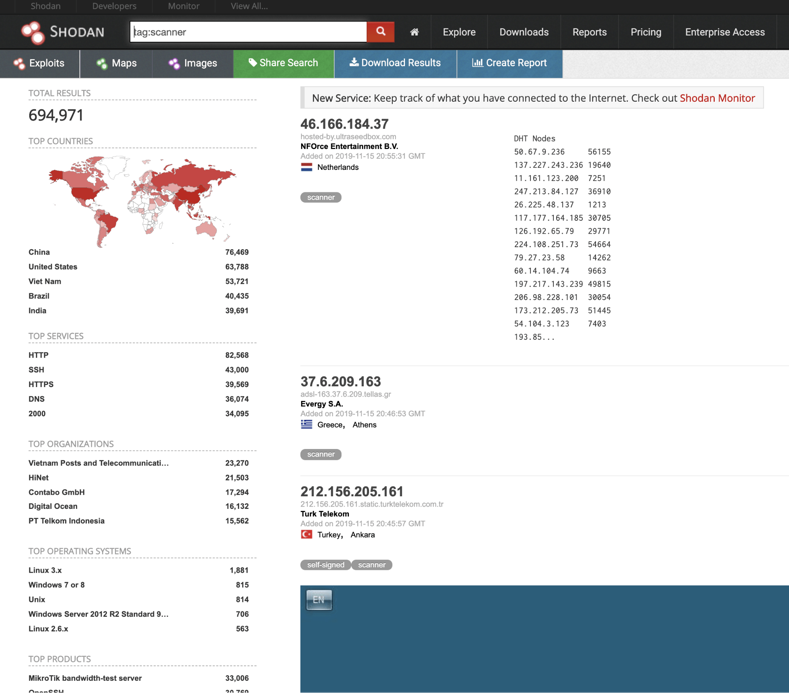The image size is (789, 693).
Task: Click Turk Telekom organization name
Action: click(325, 514)
